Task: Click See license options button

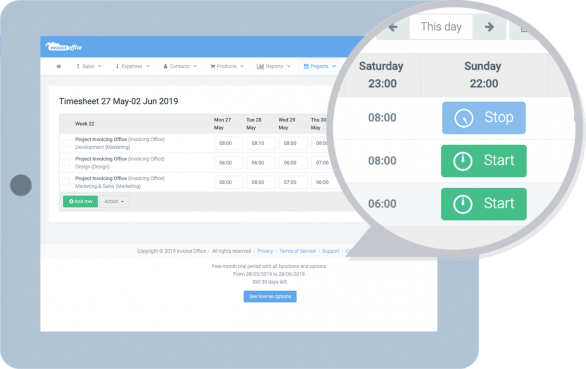Action: pos(270,296)
